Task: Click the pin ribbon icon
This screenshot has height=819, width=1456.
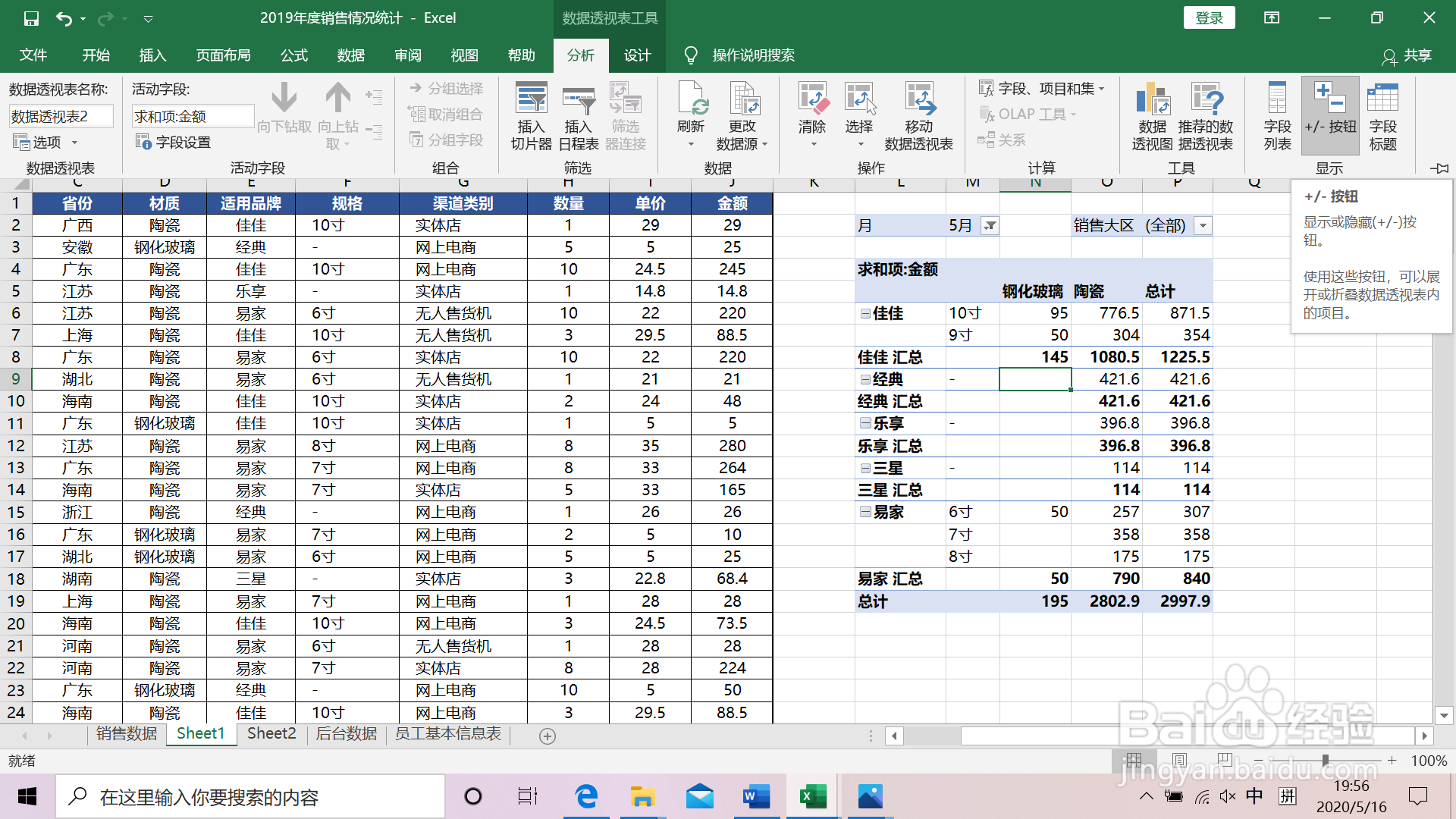Action: tap(1439, 168)
